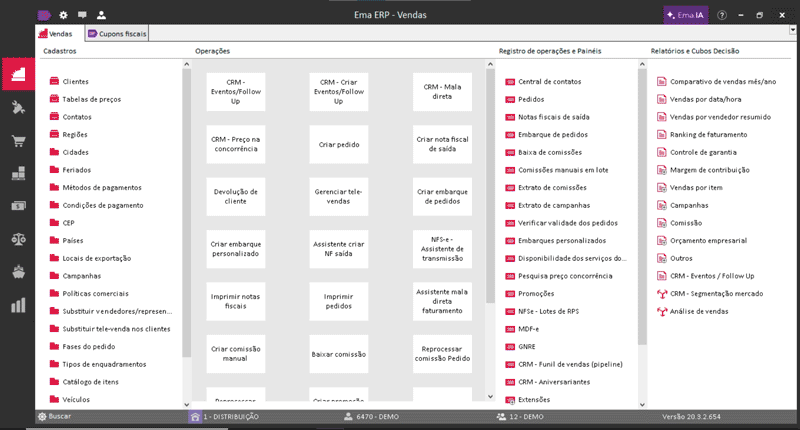This screenshot has width=800, height=430.
Task: Open Tabelas de preços cadastro
Action: pyautogui.click(x=92, y=99)
